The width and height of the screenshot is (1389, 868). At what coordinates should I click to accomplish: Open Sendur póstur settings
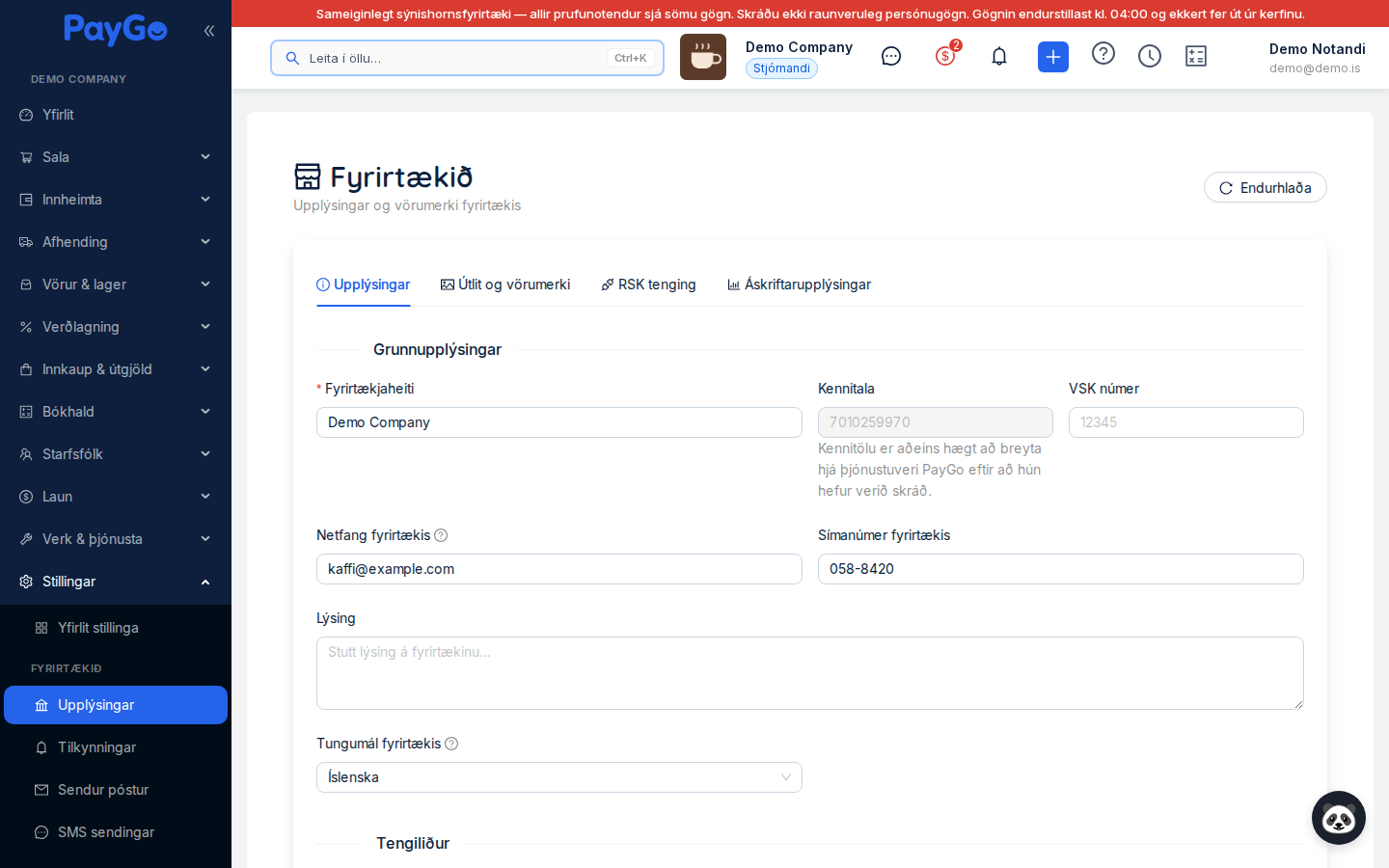click(116, 790)
